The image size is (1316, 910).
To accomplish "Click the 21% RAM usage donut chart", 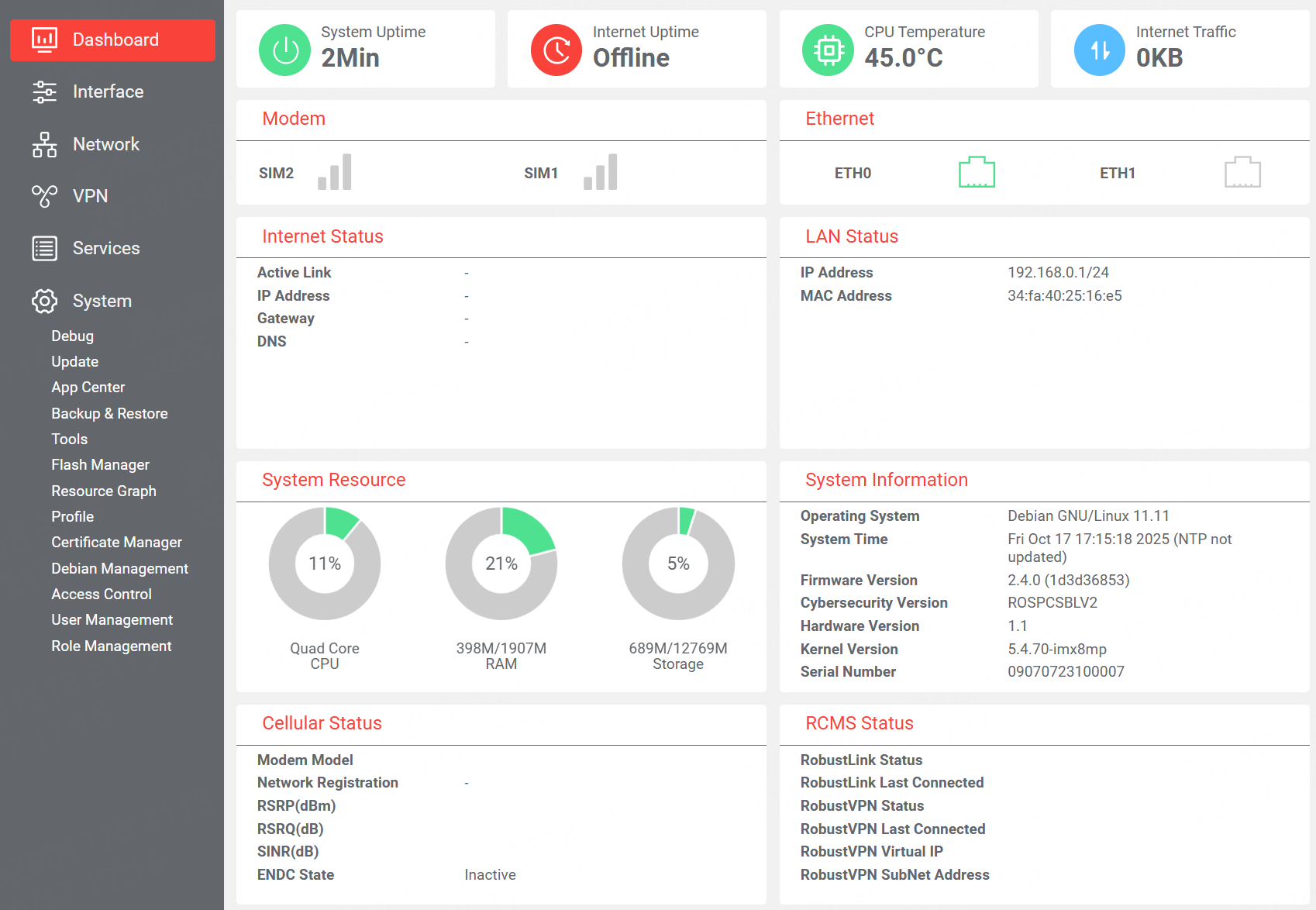I will coord(501,564).
